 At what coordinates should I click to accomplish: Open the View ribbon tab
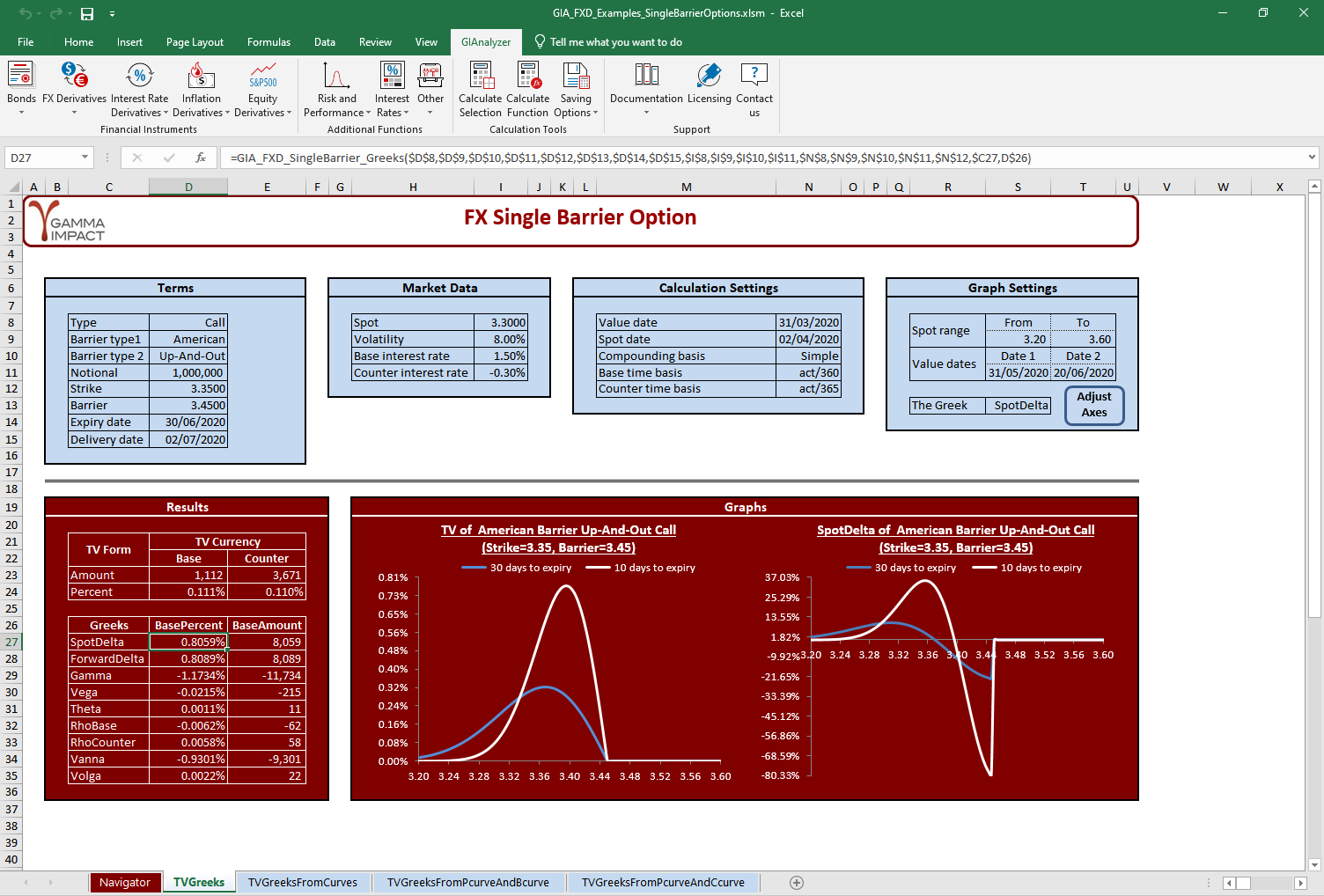426,41
